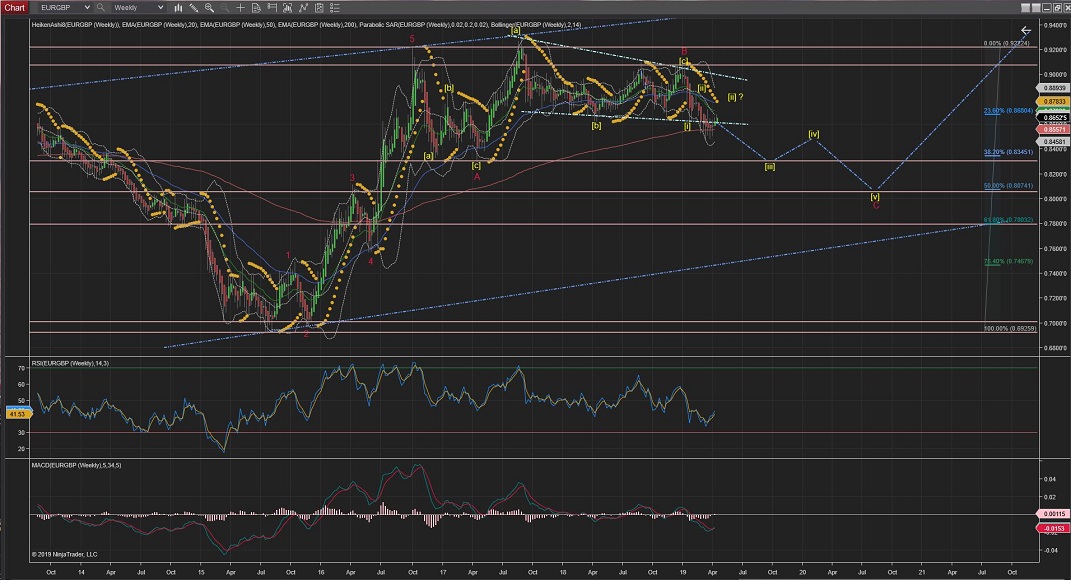This screenshot has height=580, width=1071.
Task: Click the zoom in magnifier icon
Action: (210, 8)
